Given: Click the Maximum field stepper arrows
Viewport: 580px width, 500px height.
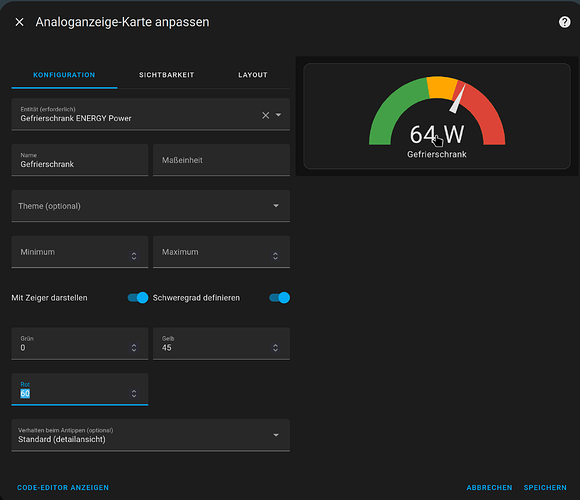Looking at the screenshot, I should coord(275,256).
